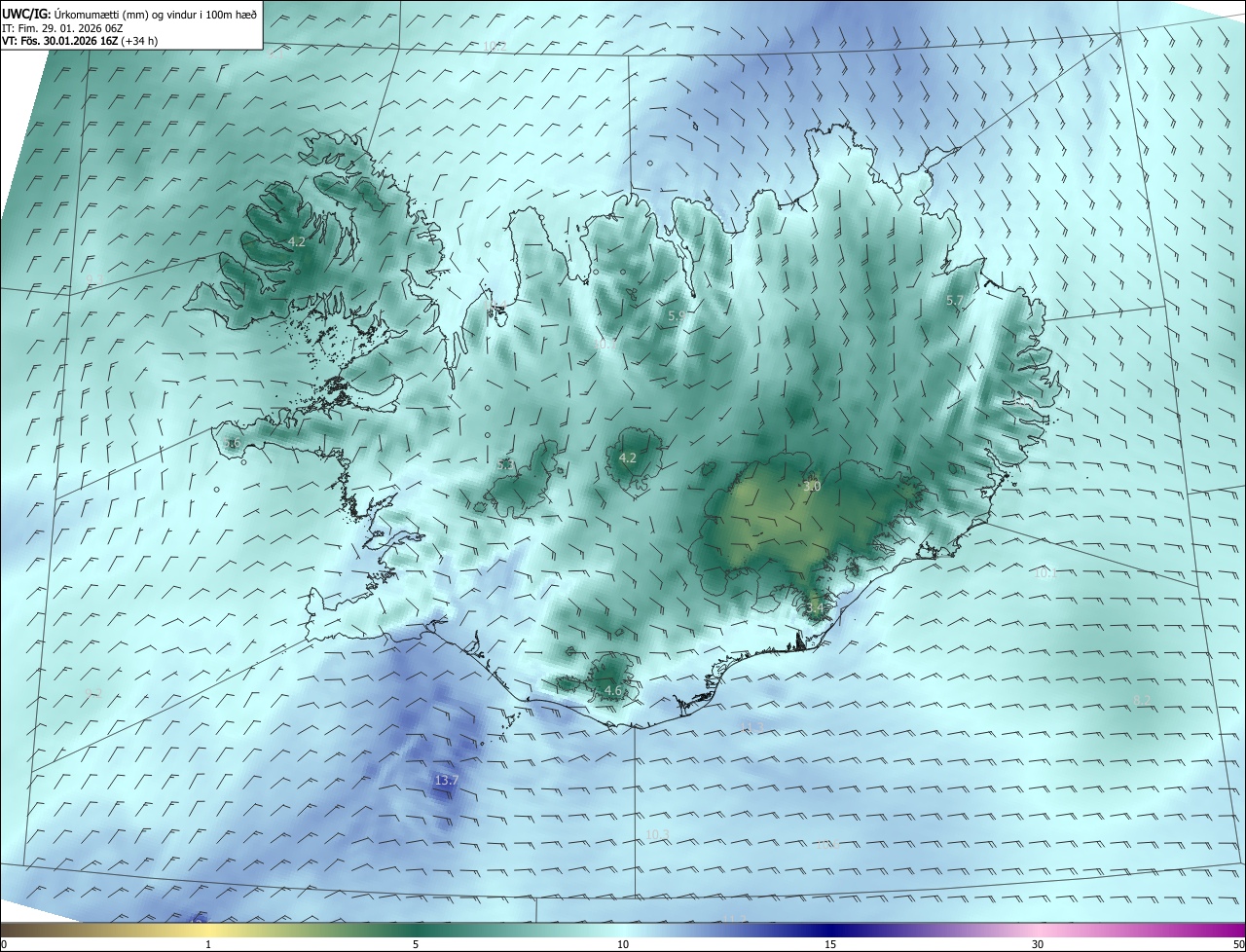Click the 3.4 value label near the southeast coast
This screenshot has height=952, width=1246.
[x=815, y=608]
